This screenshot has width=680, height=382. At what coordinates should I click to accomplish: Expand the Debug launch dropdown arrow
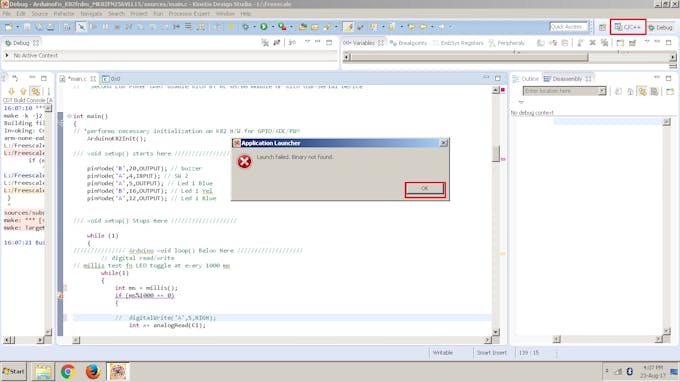tap(254, 27)
